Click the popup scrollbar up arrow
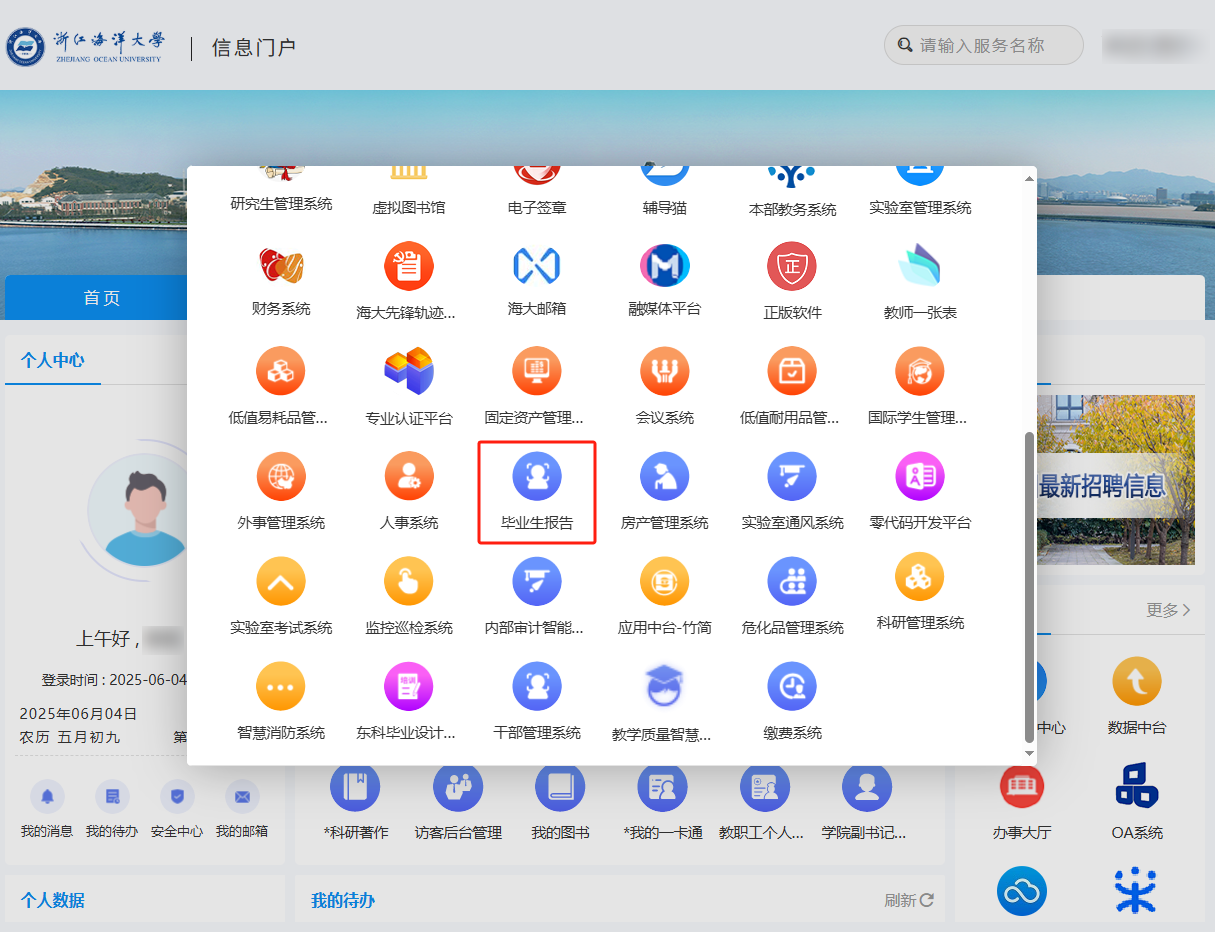Image resolution: width=1215 pixels, height=932 pixels. (1029, 179)
